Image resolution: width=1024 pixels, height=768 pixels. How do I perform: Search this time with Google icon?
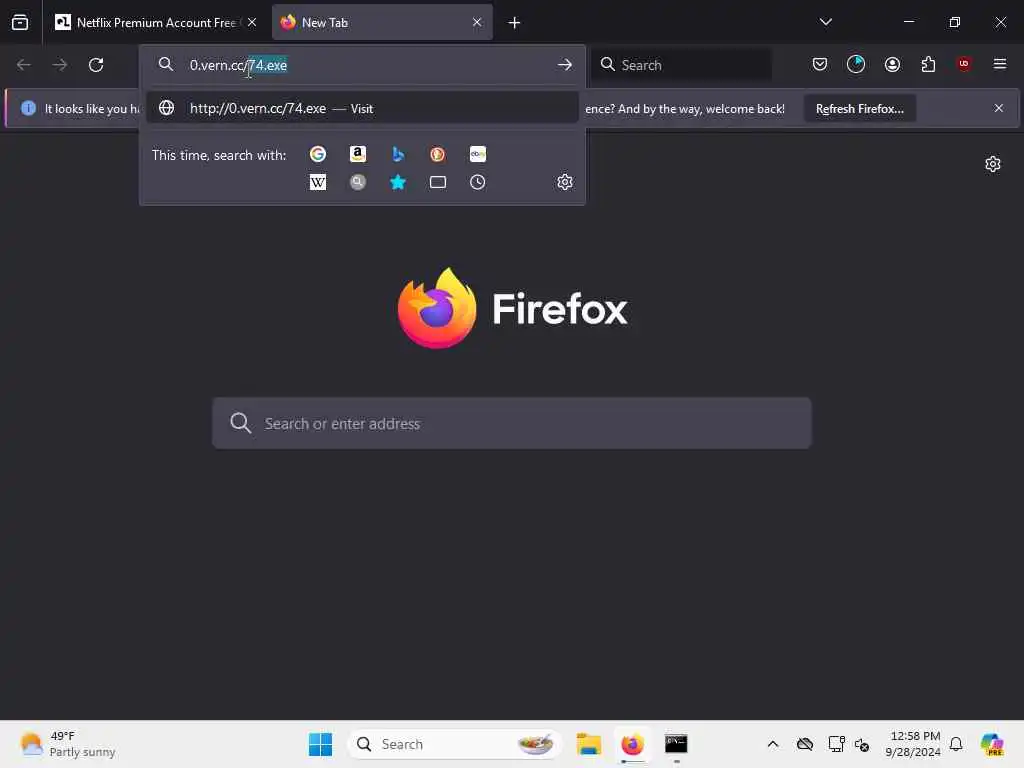coord(318,154)
